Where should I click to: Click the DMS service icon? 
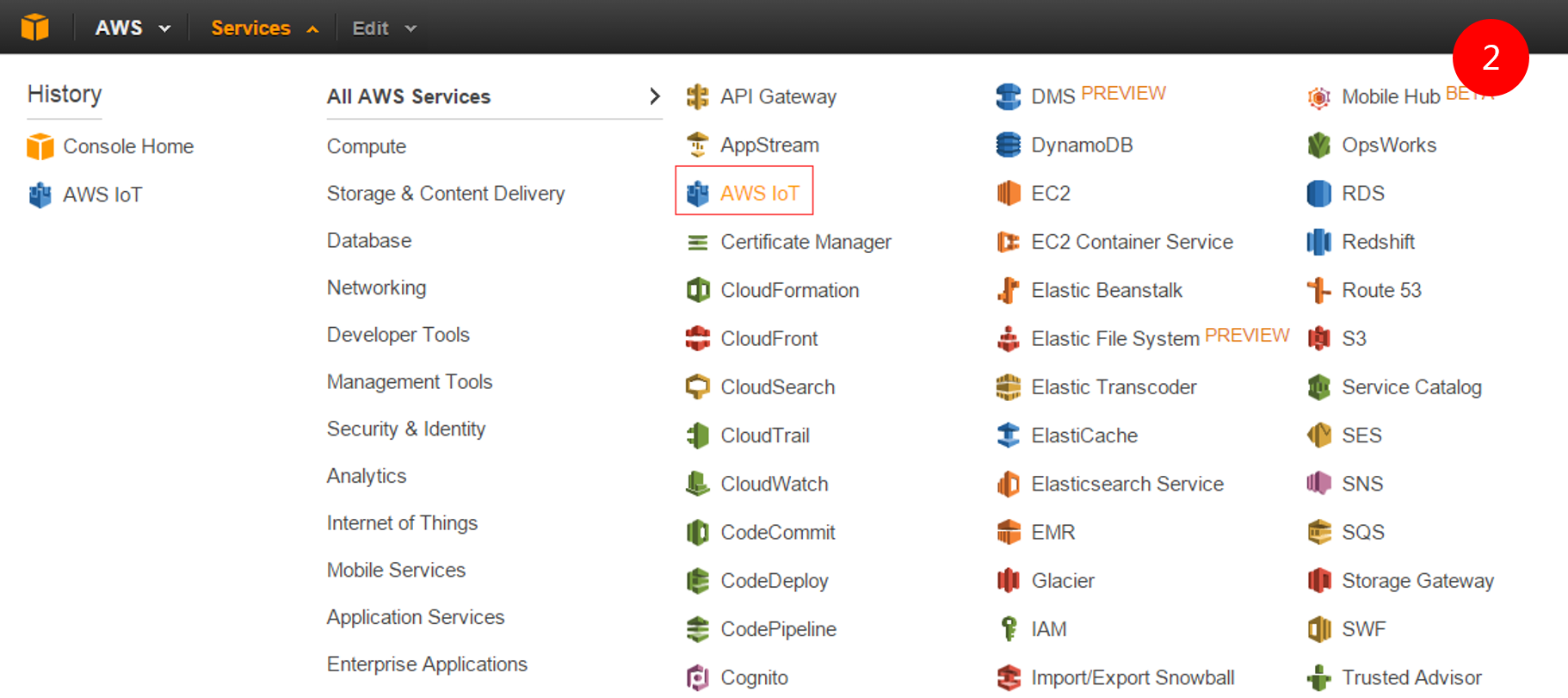point(1009,96)
